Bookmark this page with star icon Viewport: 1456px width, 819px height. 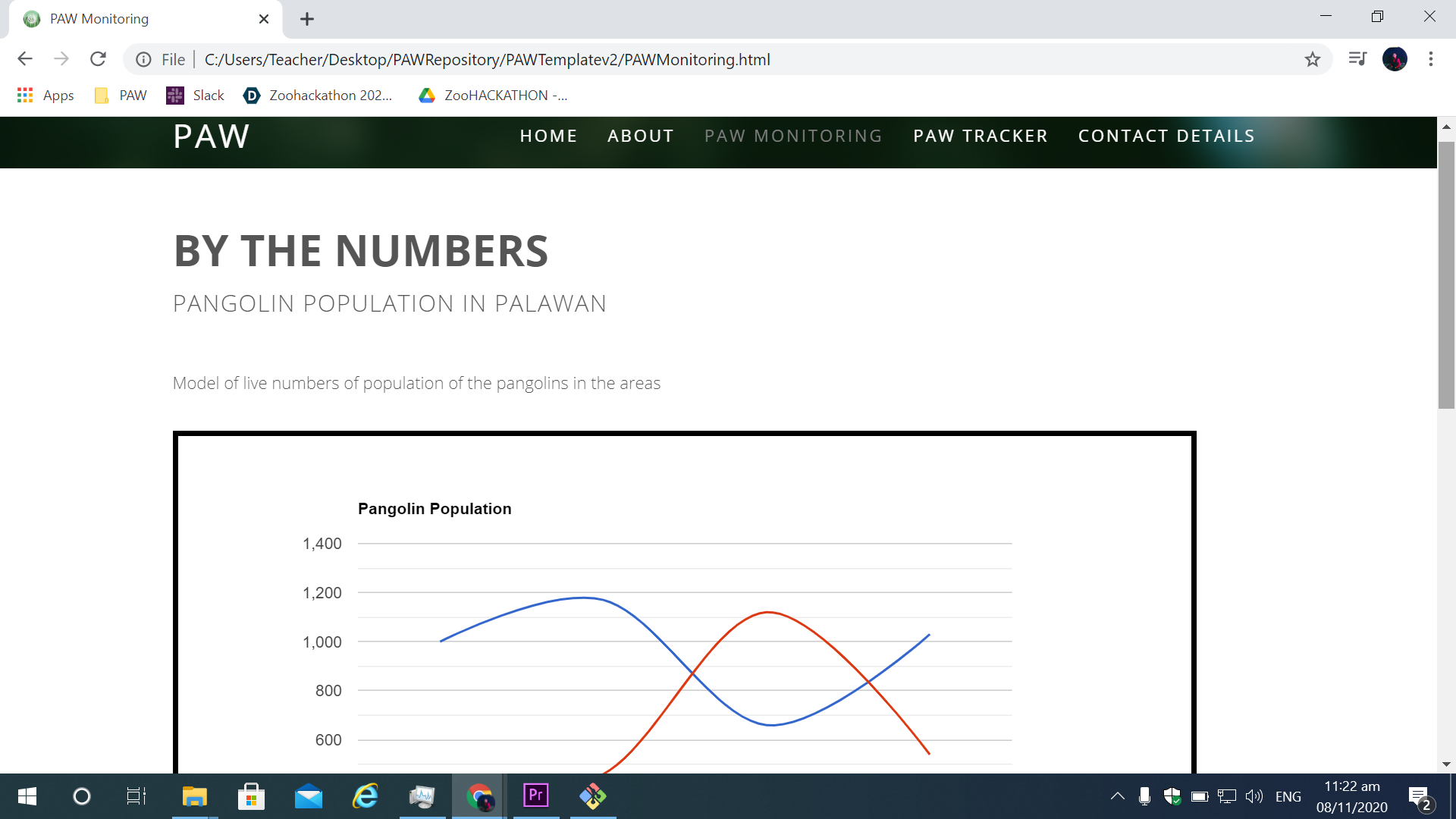[x=1312, y=59]
